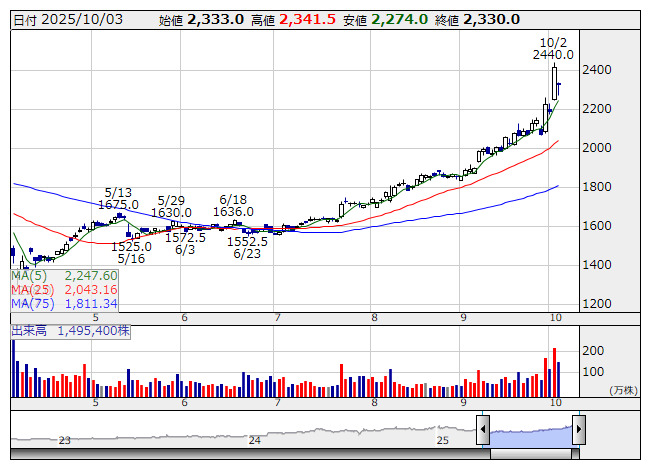Click the 2000 price axis label
Screen dimensions: 653x470
pyautogui.click(x=597, y=147)
